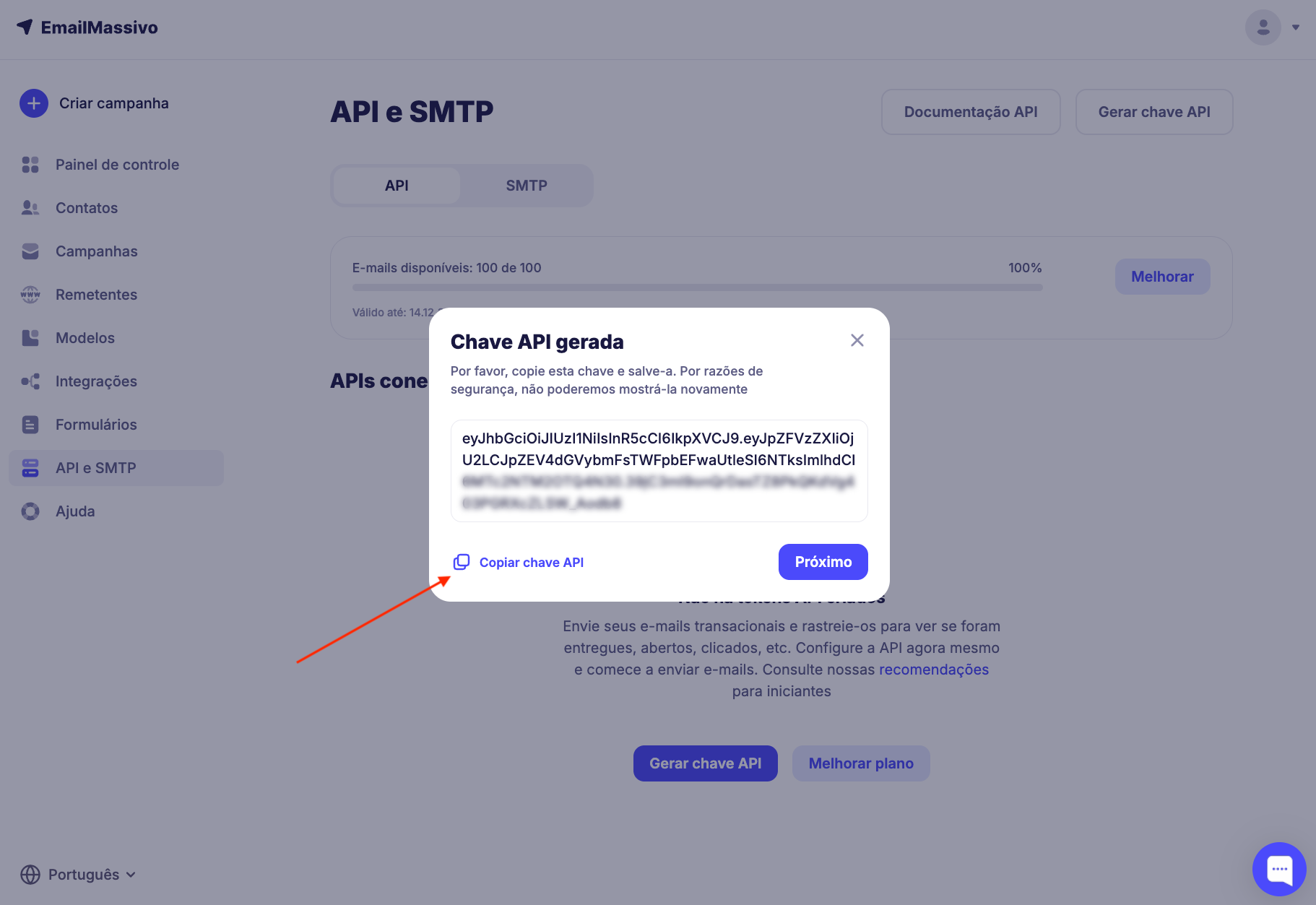Image resolution: width=1316 pixels, height=905 pixels.
Task: Click the user avatar menu
Action: (x=1263, y=27)
